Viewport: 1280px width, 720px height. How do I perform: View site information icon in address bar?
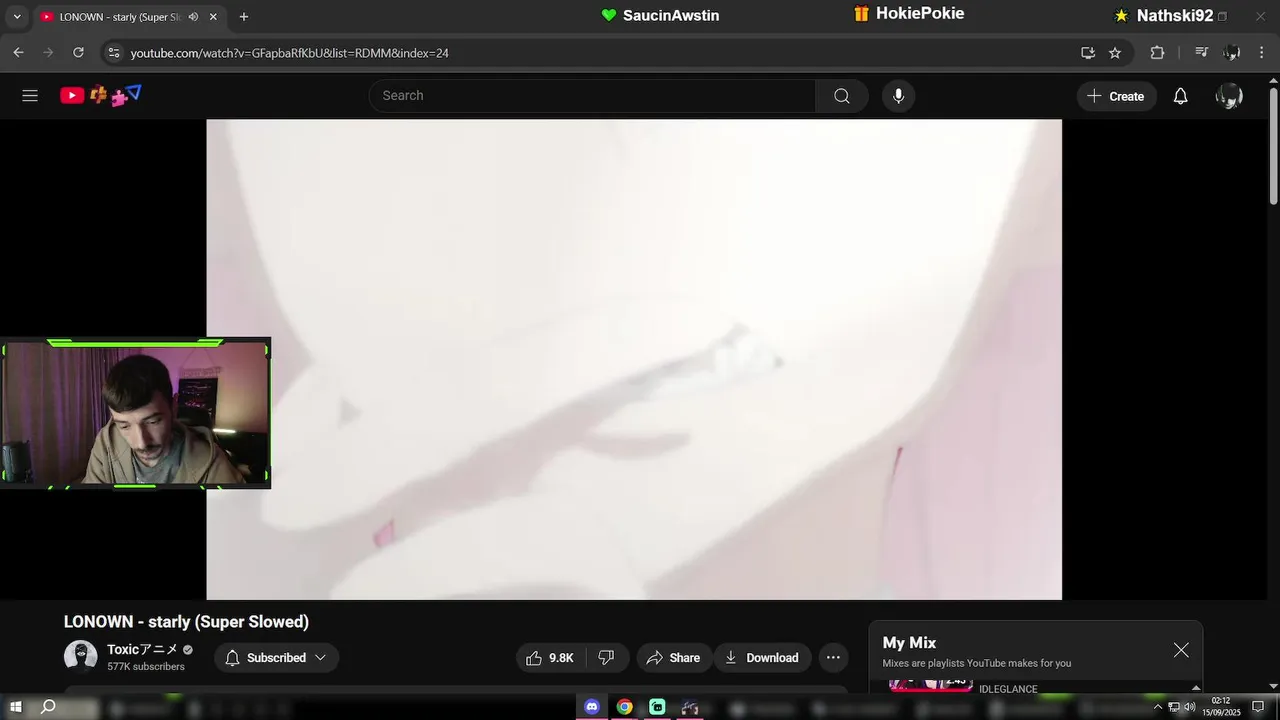114,53
